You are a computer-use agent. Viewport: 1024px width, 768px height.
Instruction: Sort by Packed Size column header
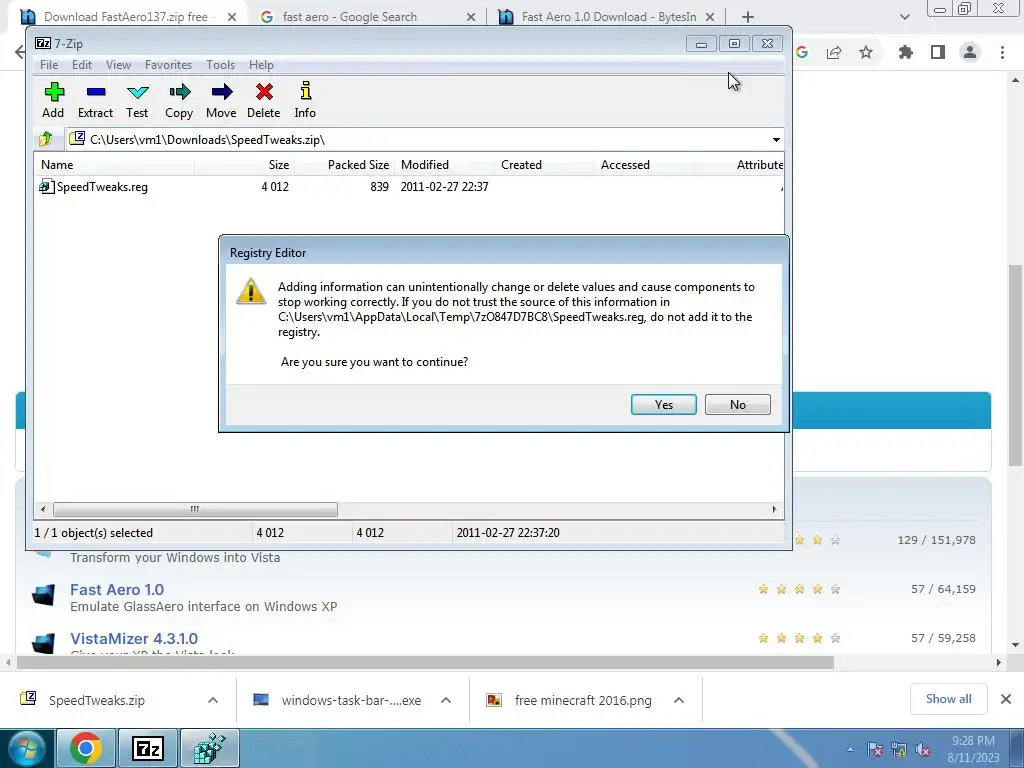pyautogui.click(x=345, y=165)
